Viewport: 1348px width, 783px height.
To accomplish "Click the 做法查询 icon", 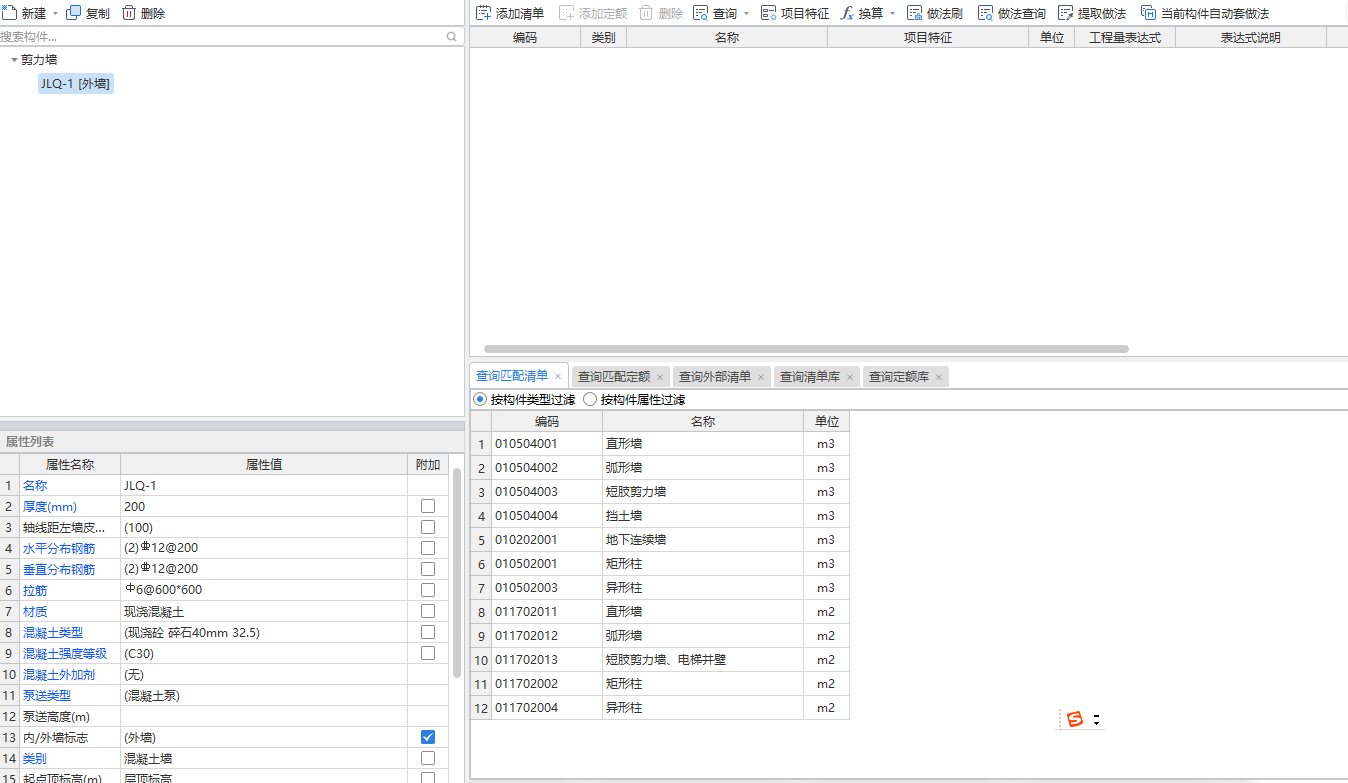I will pos(986,13).
